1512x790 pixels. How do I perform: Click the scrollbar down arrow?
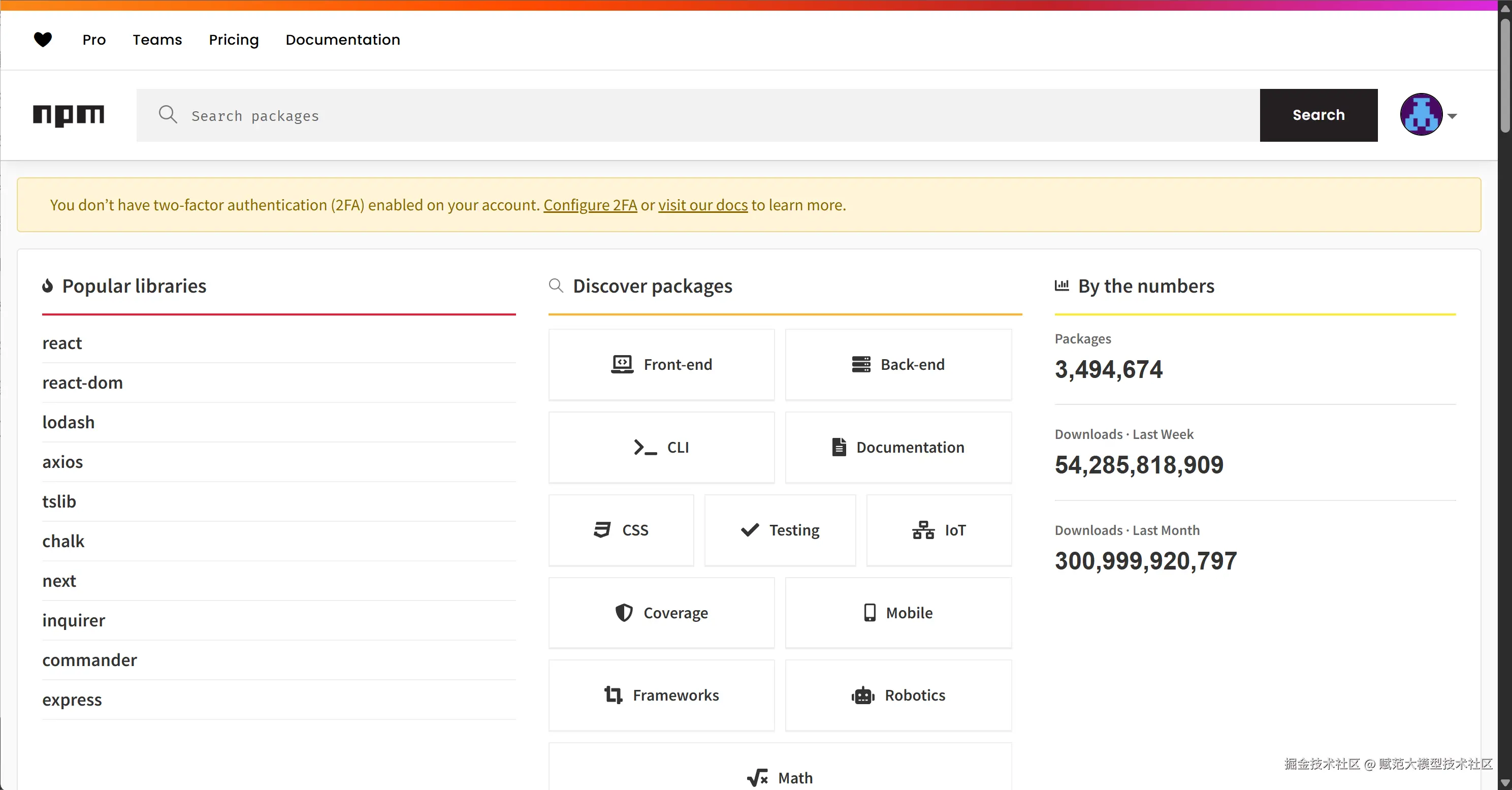(1504, 783)
